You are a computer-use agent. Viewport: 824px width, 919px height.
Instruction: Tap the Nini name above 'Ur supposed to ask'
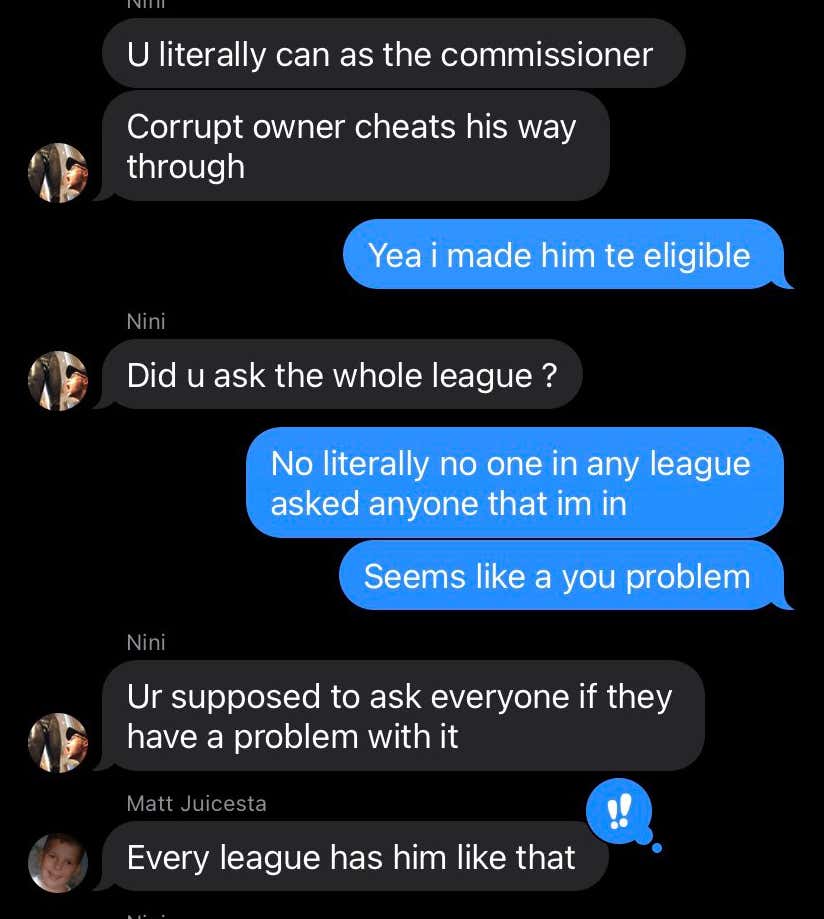[146, 642]
